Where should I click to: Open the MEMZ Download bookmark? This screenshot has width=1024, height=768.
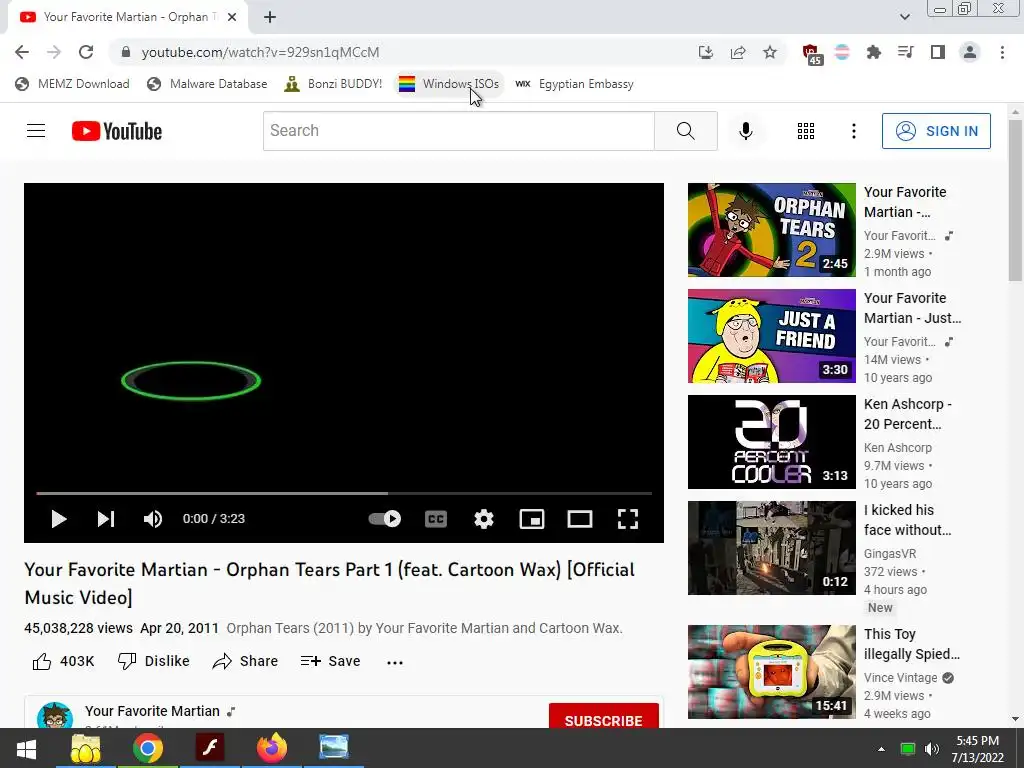tap(72, 84)
